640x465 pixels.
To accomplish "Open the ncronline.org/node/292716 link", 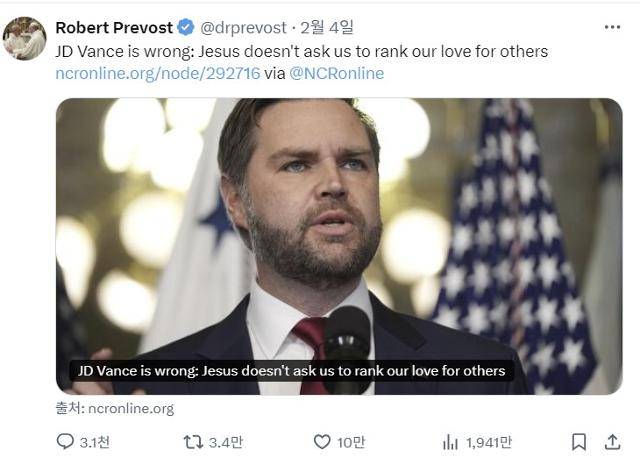I will tap(158, 73).
